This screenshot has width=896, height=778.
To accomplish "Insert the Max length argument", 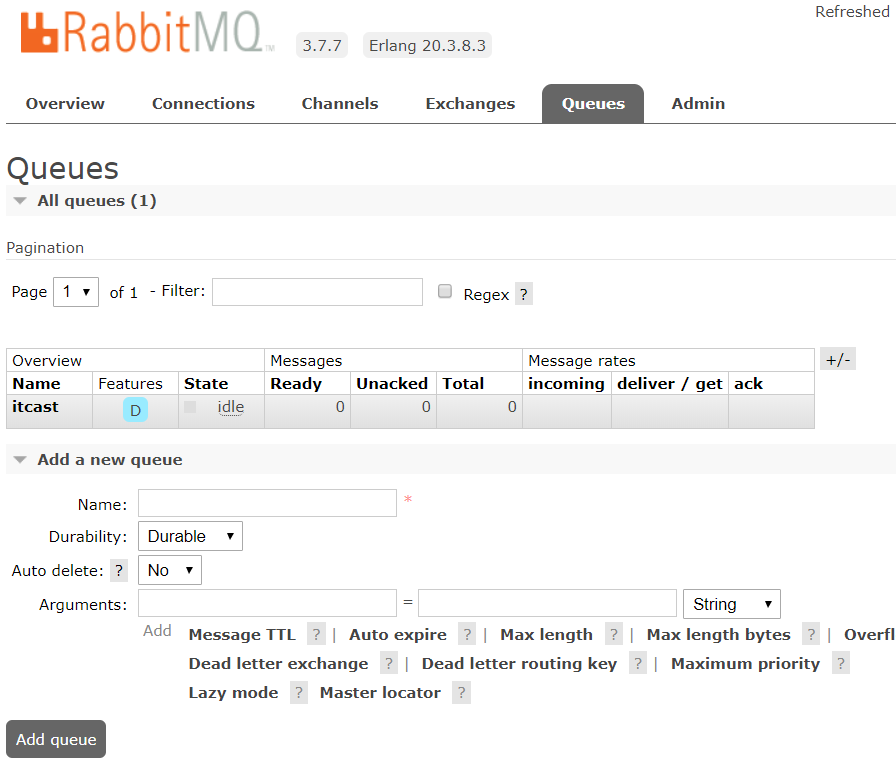I will (546, 635).
